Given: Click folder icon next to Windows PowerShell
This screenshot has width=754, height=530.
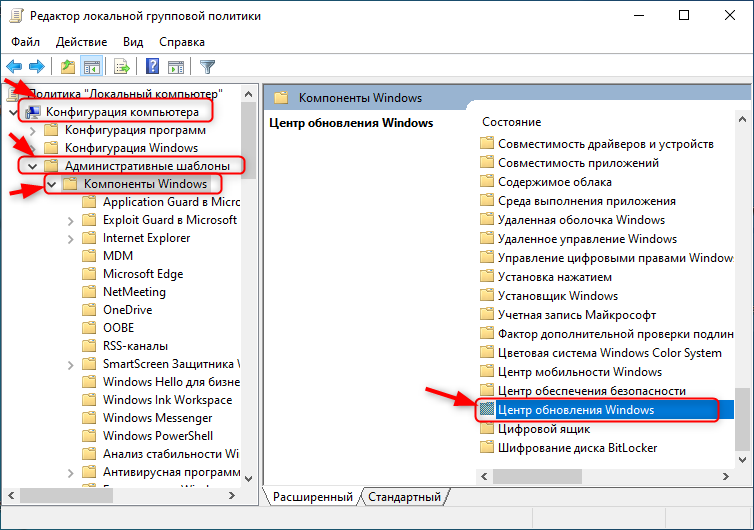Looking at the screenshot, I should point(89,436).
